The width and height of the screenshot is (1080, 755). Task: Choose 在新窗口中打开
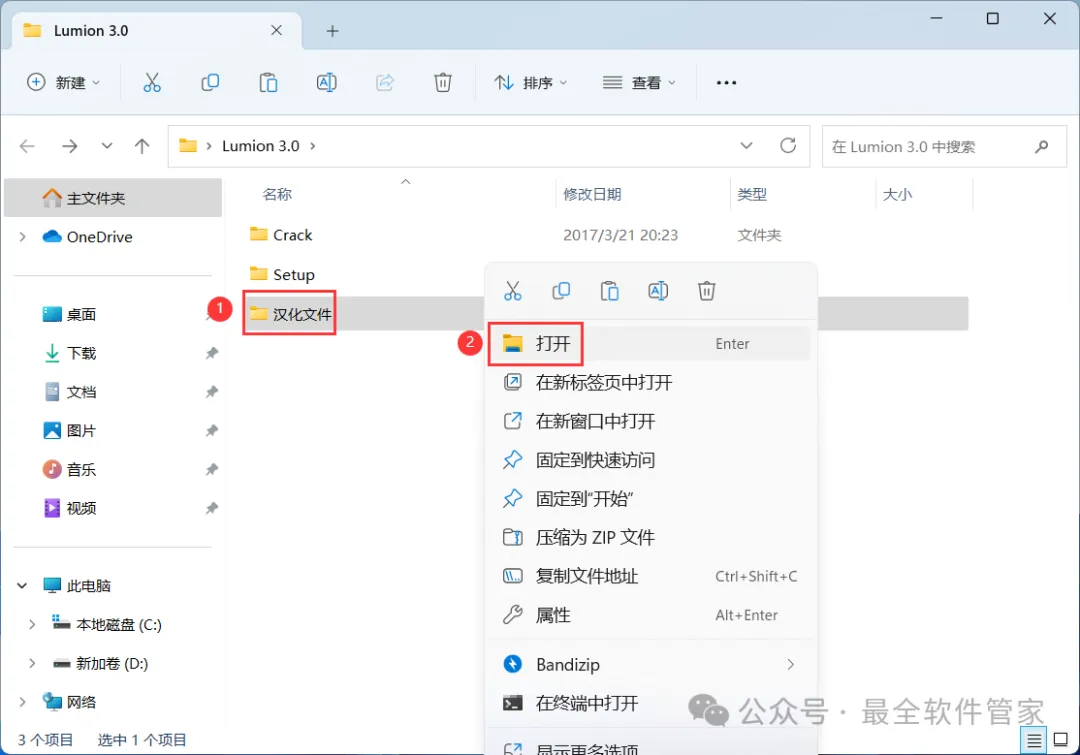(649, 421)
